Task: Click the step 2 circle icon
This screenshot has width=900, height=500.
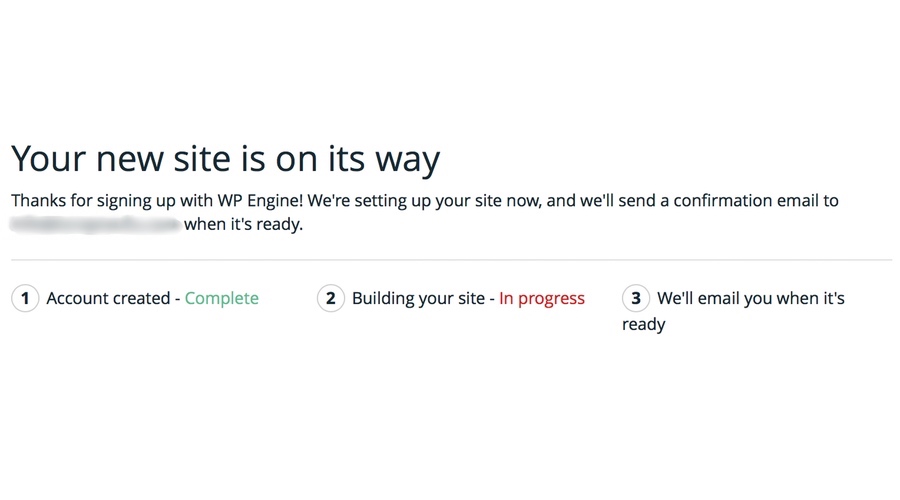Action: (x=331, y=299)
